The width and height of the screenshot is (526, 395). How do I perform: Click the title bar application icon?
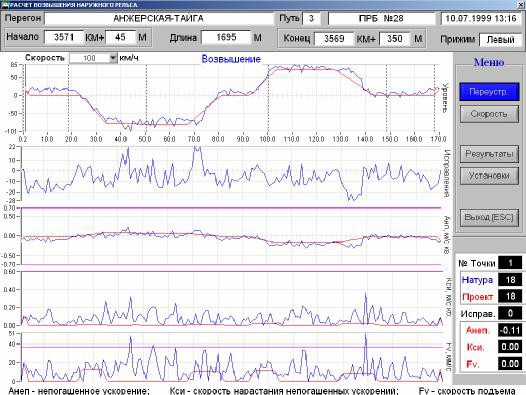(x=5, y=5)
